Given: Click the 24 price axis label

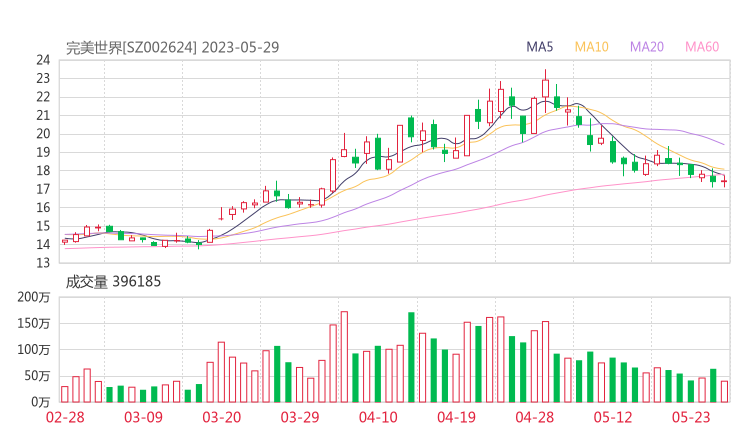Looking at the screenshot, I should tap(43, 60).
